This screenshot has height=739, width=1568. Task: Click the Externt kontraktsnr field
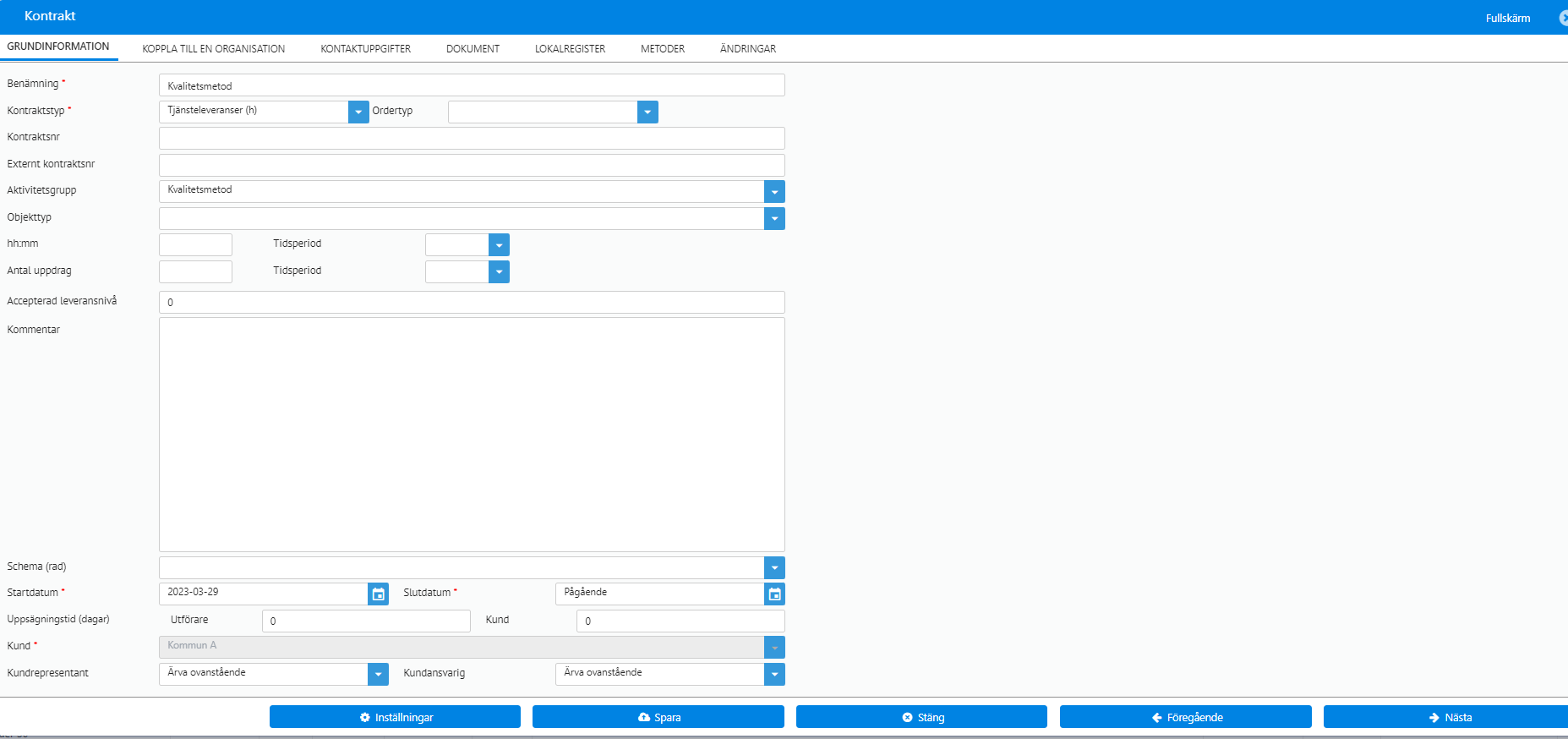472,165
